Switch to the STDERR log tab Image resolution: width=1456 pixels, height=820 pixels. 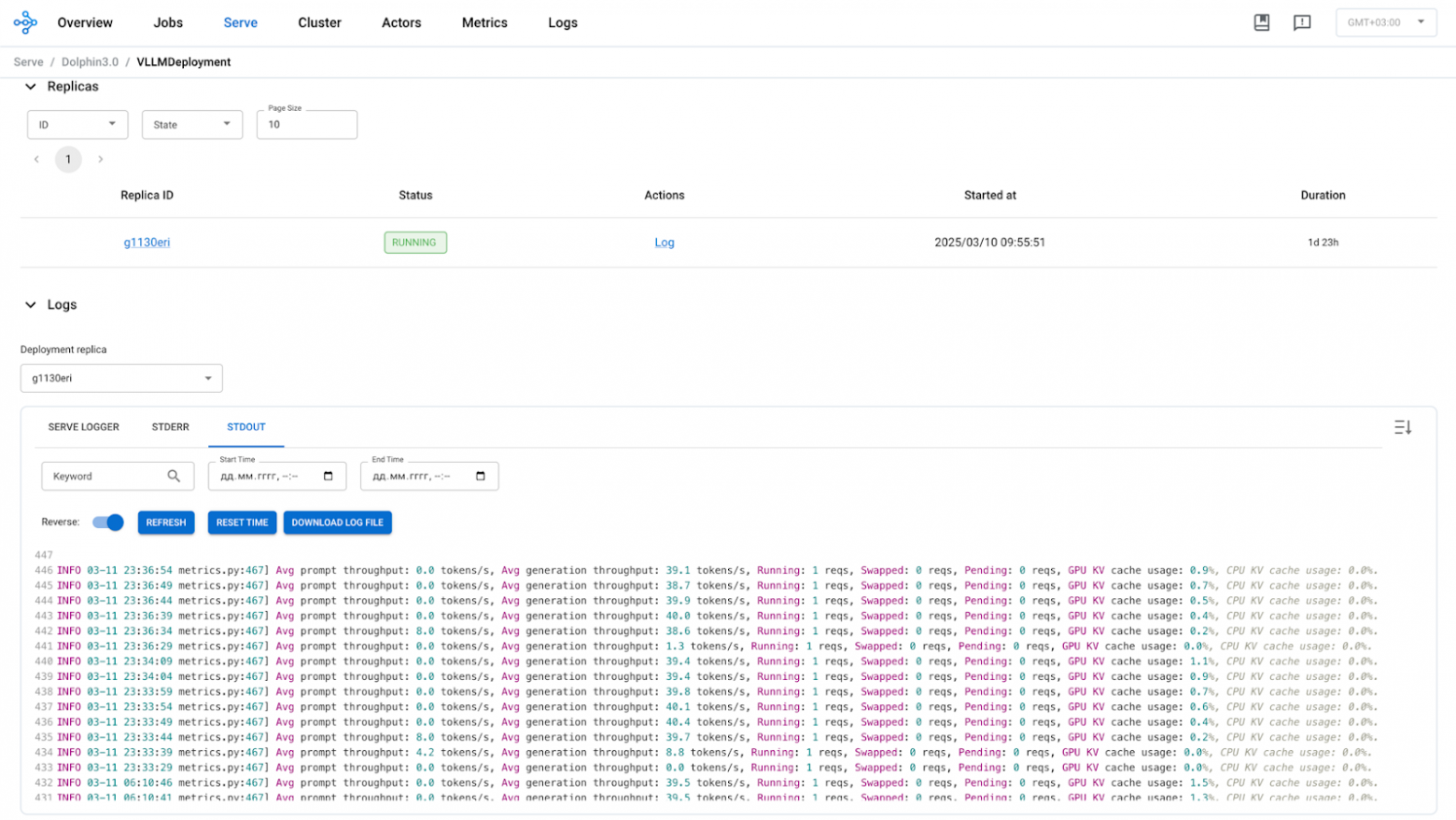click(170, 427)
